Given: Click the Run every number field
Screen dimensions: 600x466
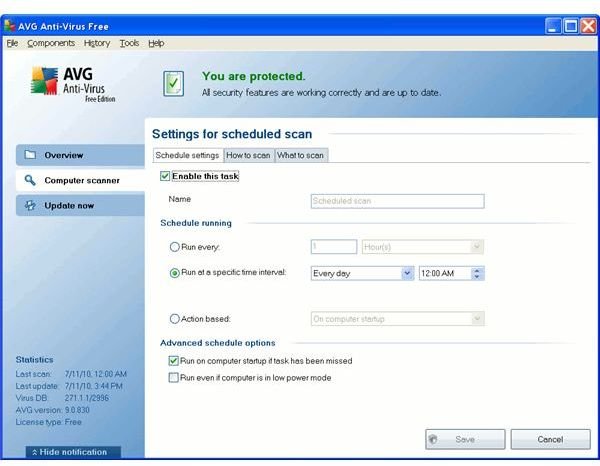Looking at the screenshot, I should pyautogui.click(x=334, y=247).
